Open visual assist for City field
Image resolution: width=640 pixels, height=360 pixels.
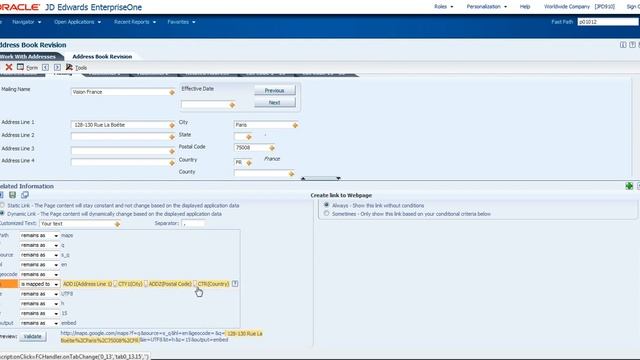click(295, 125)
